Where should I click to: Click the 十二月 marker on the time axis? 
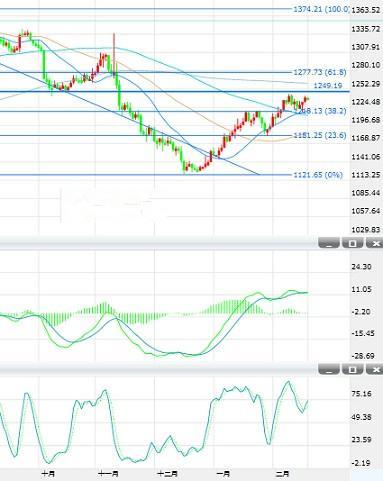pos(168,473)
